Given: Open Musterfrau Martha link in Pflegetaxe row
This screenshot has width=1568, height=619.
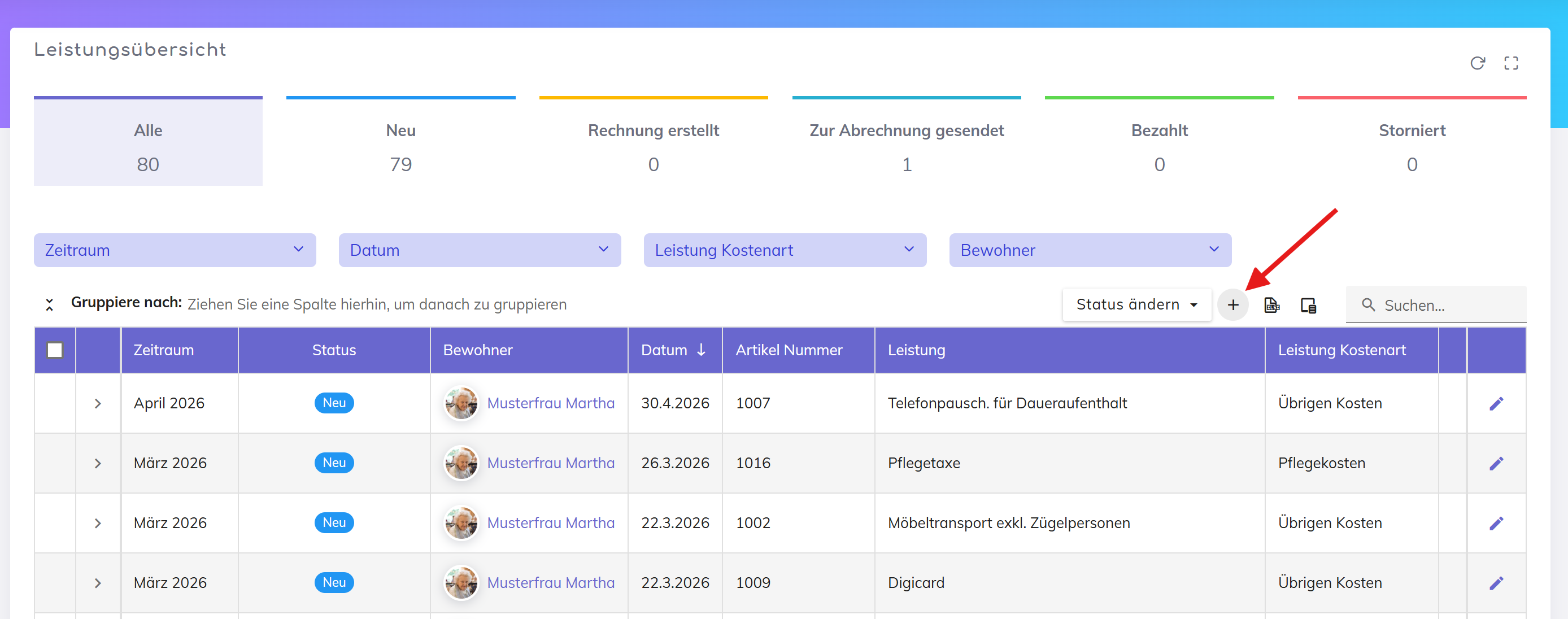Looking at the screenshot, I should coord(550,463).
